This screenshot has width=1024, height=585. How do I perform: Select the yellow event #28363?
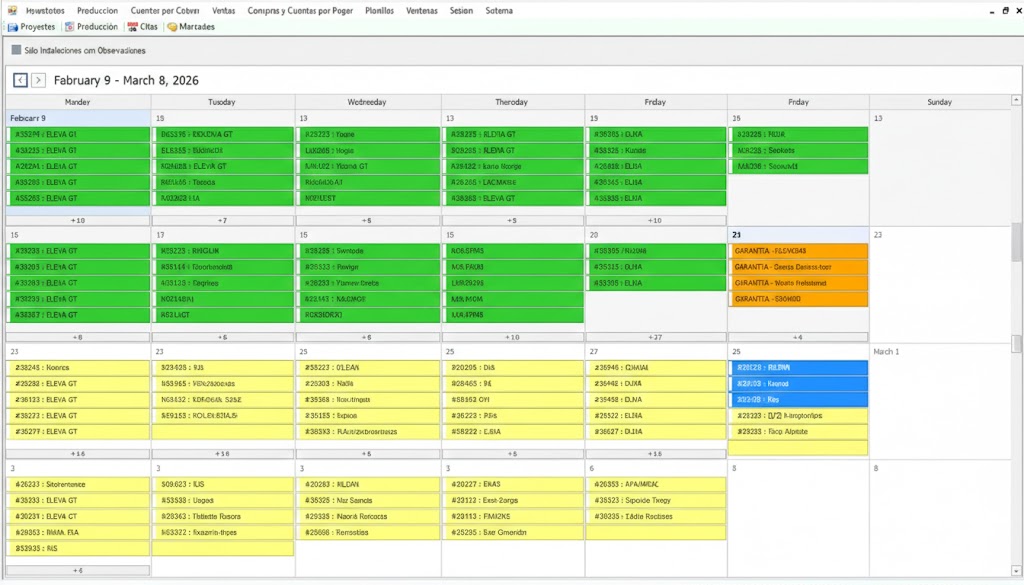coord(223,516)
